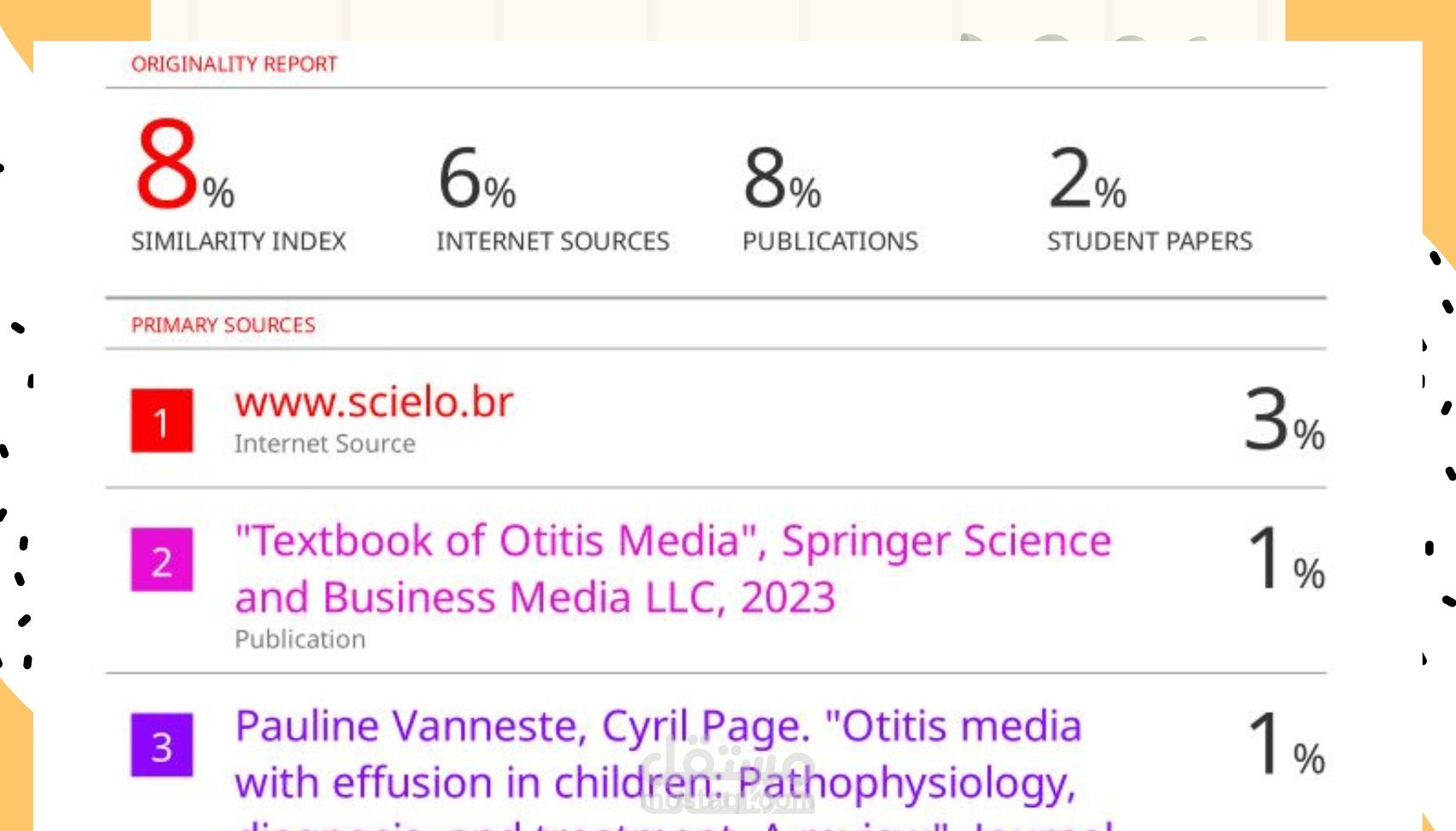Image resolution: width=1456 pixels, height=831 pixels.
Task: Click the STUDENT PAPERS label
Action: (x=1149, y=242)
